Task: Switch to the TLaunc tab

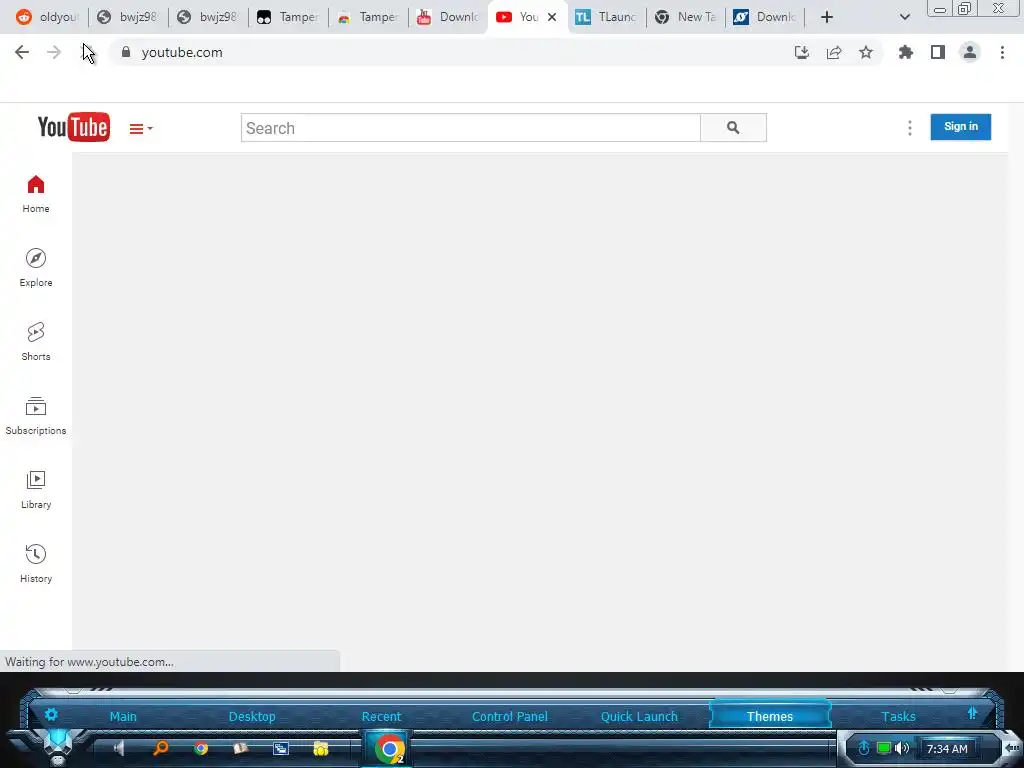Action: [606, 17]
